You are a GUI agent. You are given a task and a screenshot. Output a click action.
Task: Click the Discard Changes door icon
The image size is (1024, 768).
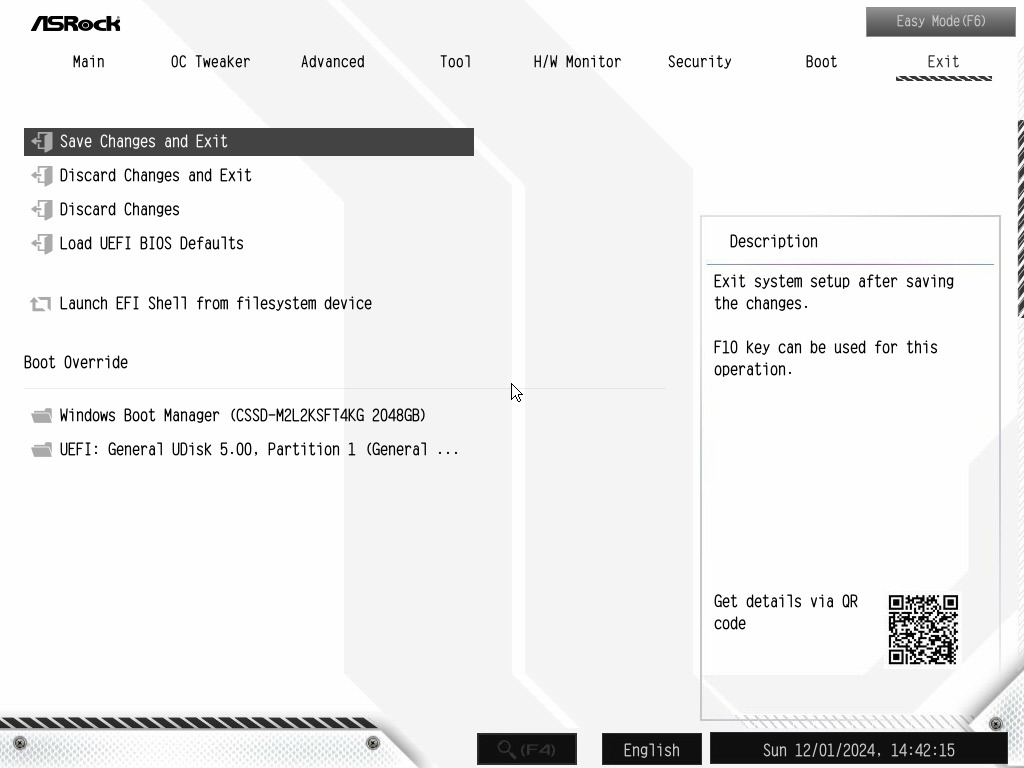[x=42, y=210]
